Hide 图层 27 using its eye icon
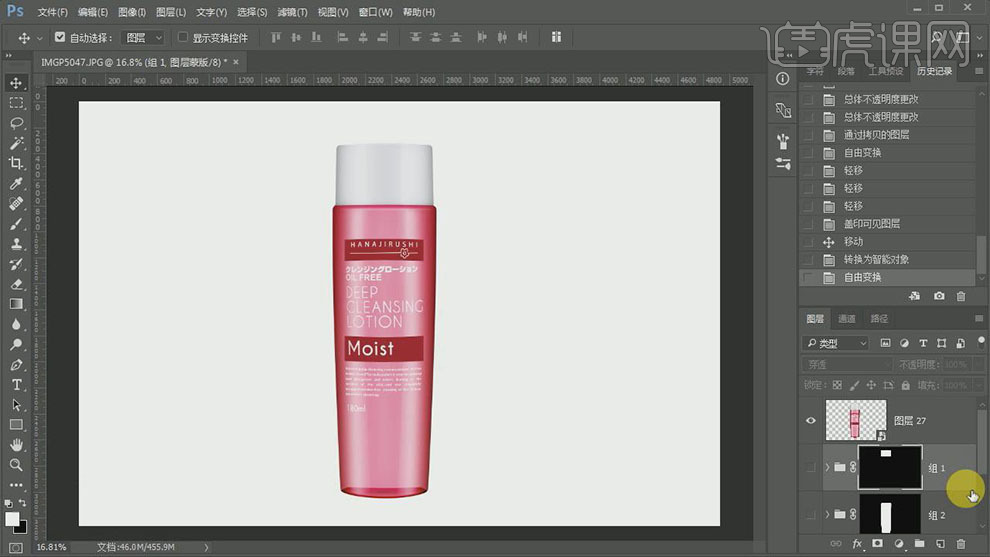Screen dimensions: 990x557 (x=811, y=421)
